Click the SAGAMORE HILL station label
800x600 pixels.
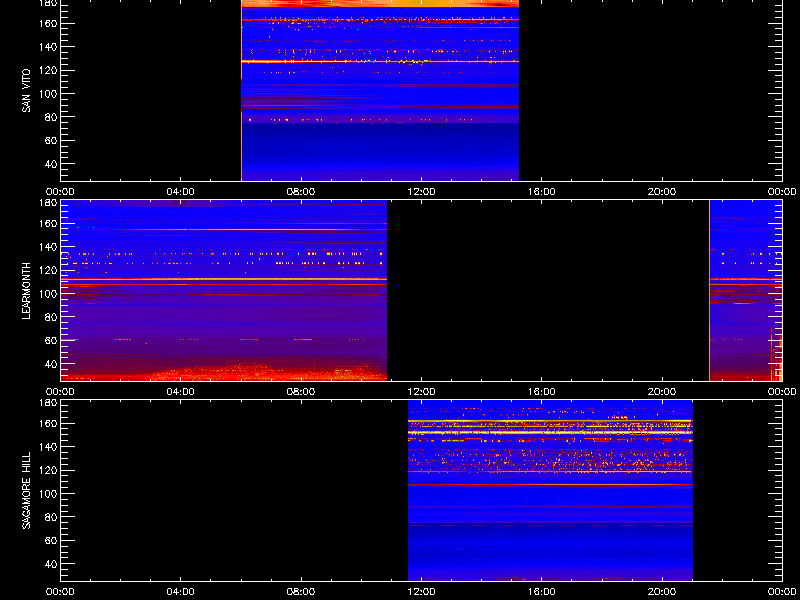click(26, 490)
